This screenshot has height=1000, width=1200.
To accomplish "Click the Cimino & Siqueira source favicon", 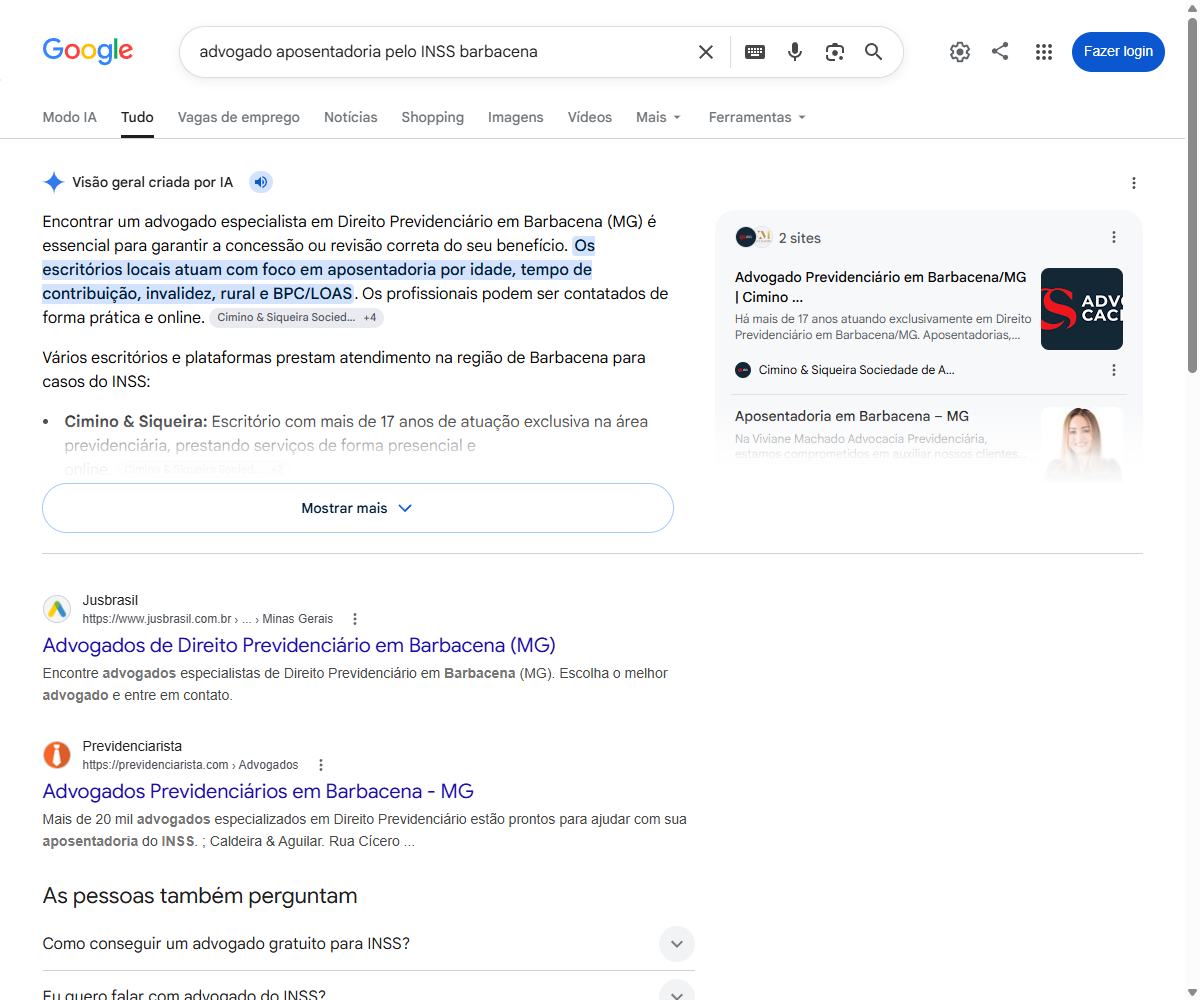I will coord(743,370).
